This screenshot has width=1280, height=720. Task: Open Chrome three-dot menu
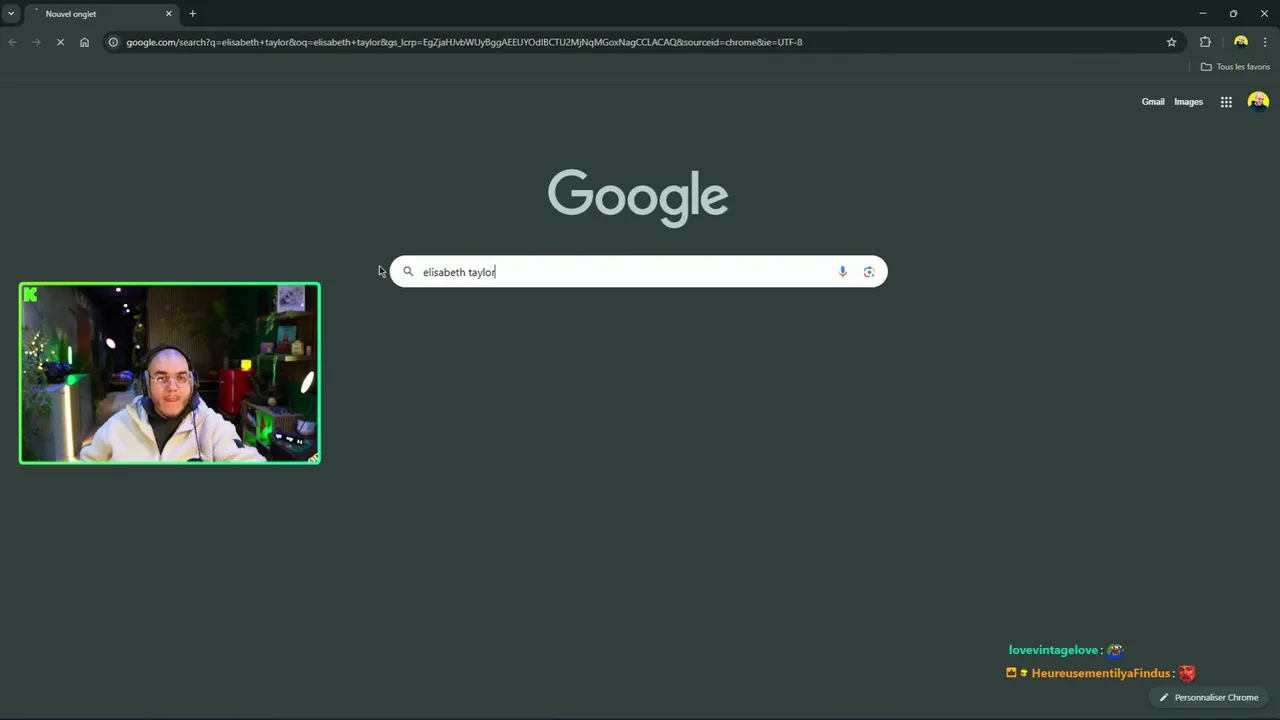(x=1265, y=42)
